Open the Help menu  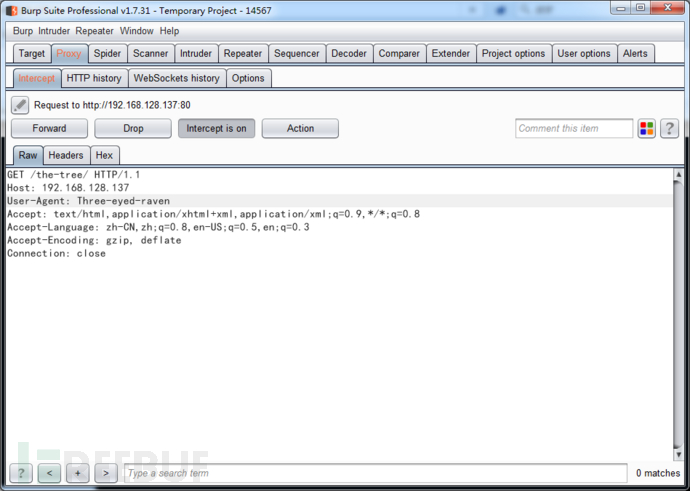pyautogui.click(x=169, y=31)
